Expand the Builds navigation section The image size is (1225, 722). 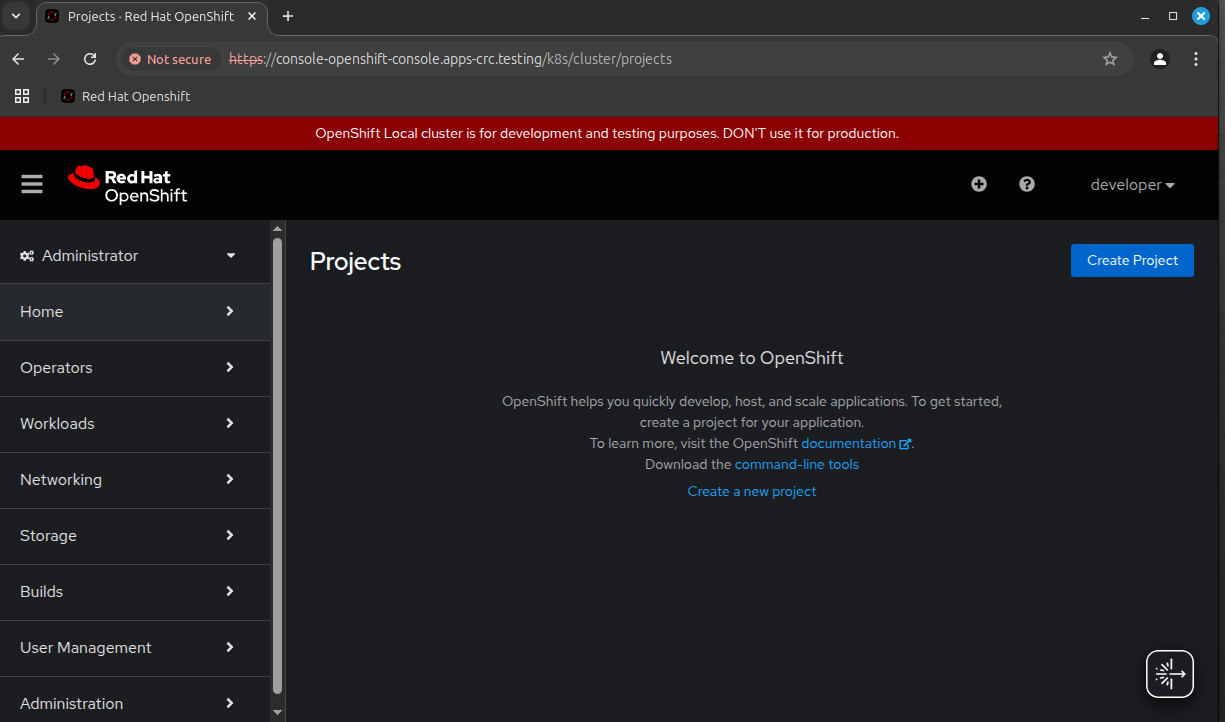[x=135, y=592]
